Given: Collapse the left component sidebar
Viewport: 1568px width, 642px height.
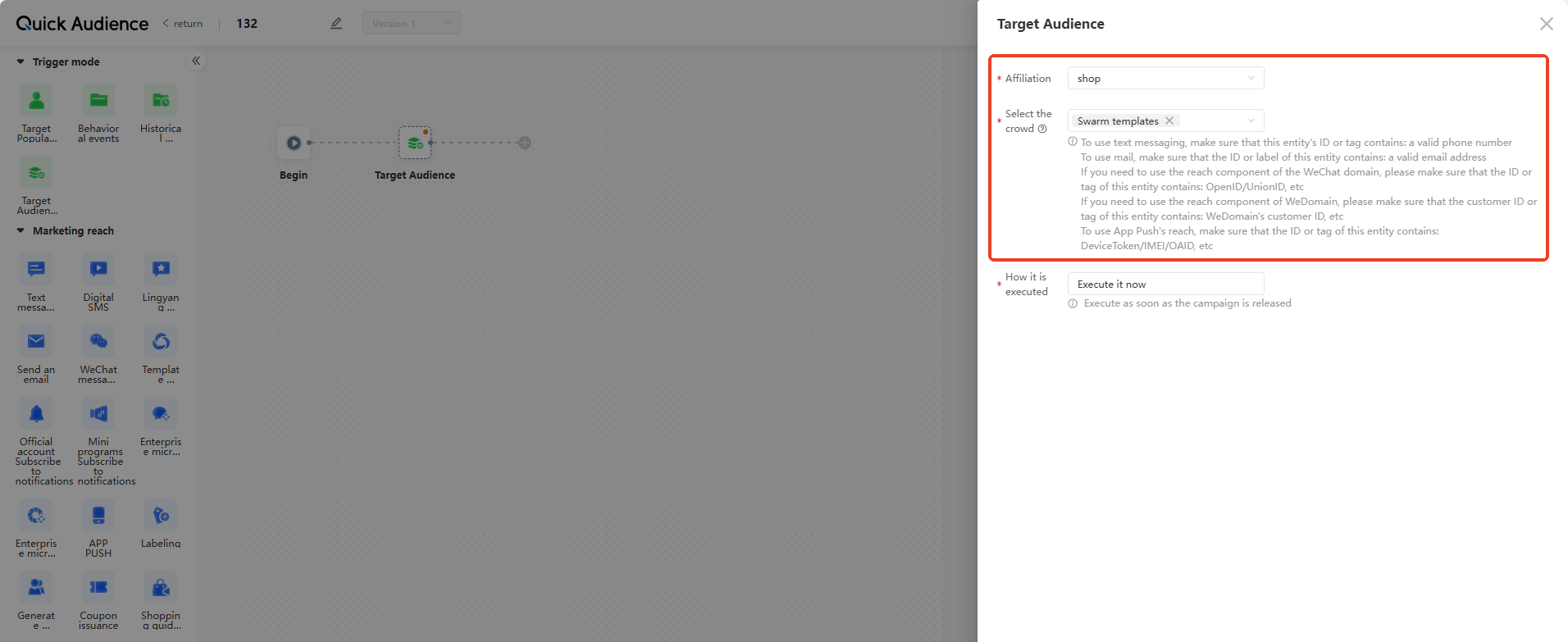Looking at the screenshot, I should pos(196,61).
